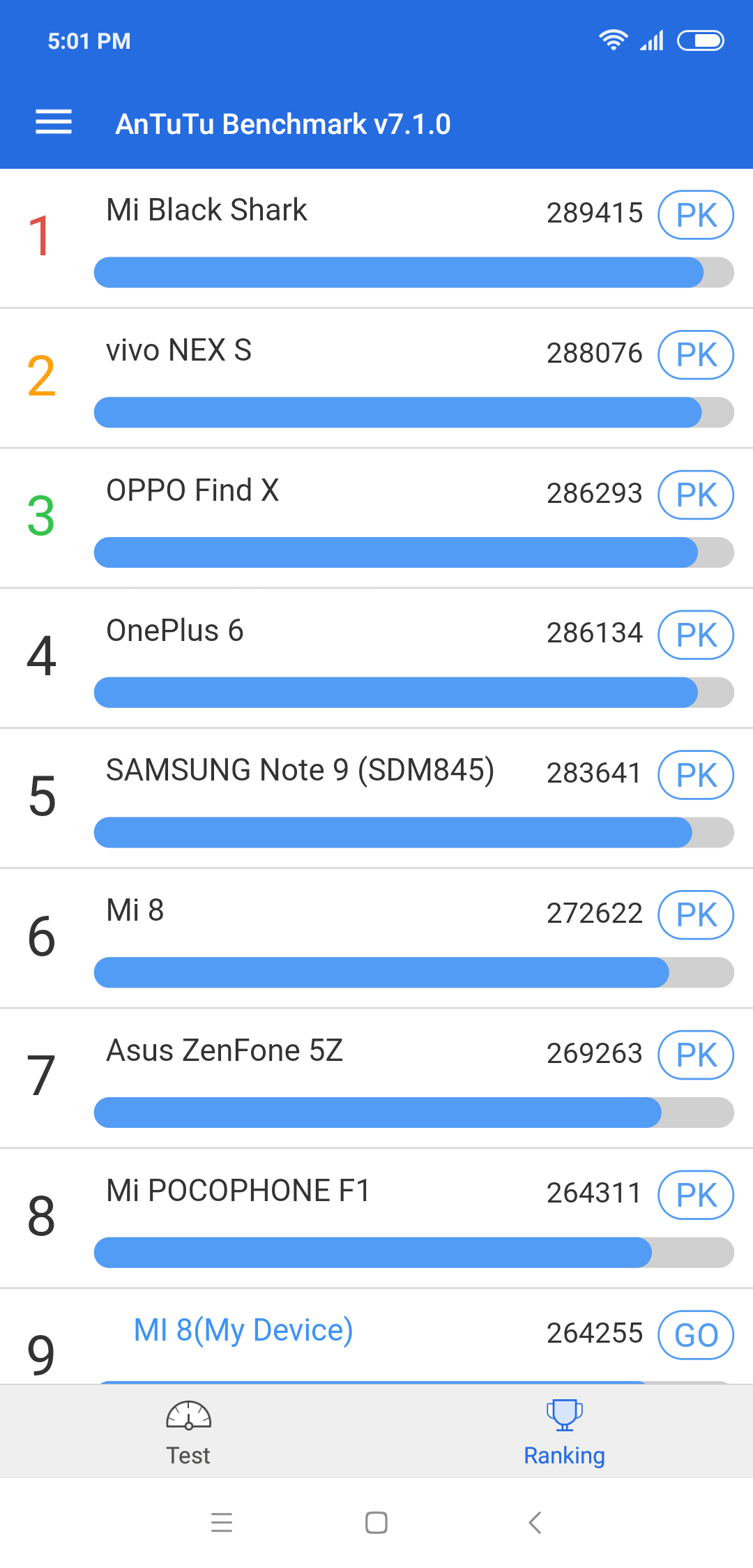The height and width of the screenshot is (1568, 753).
Task: Click PK button for Mi Black Shark
Action: (696, 215)
